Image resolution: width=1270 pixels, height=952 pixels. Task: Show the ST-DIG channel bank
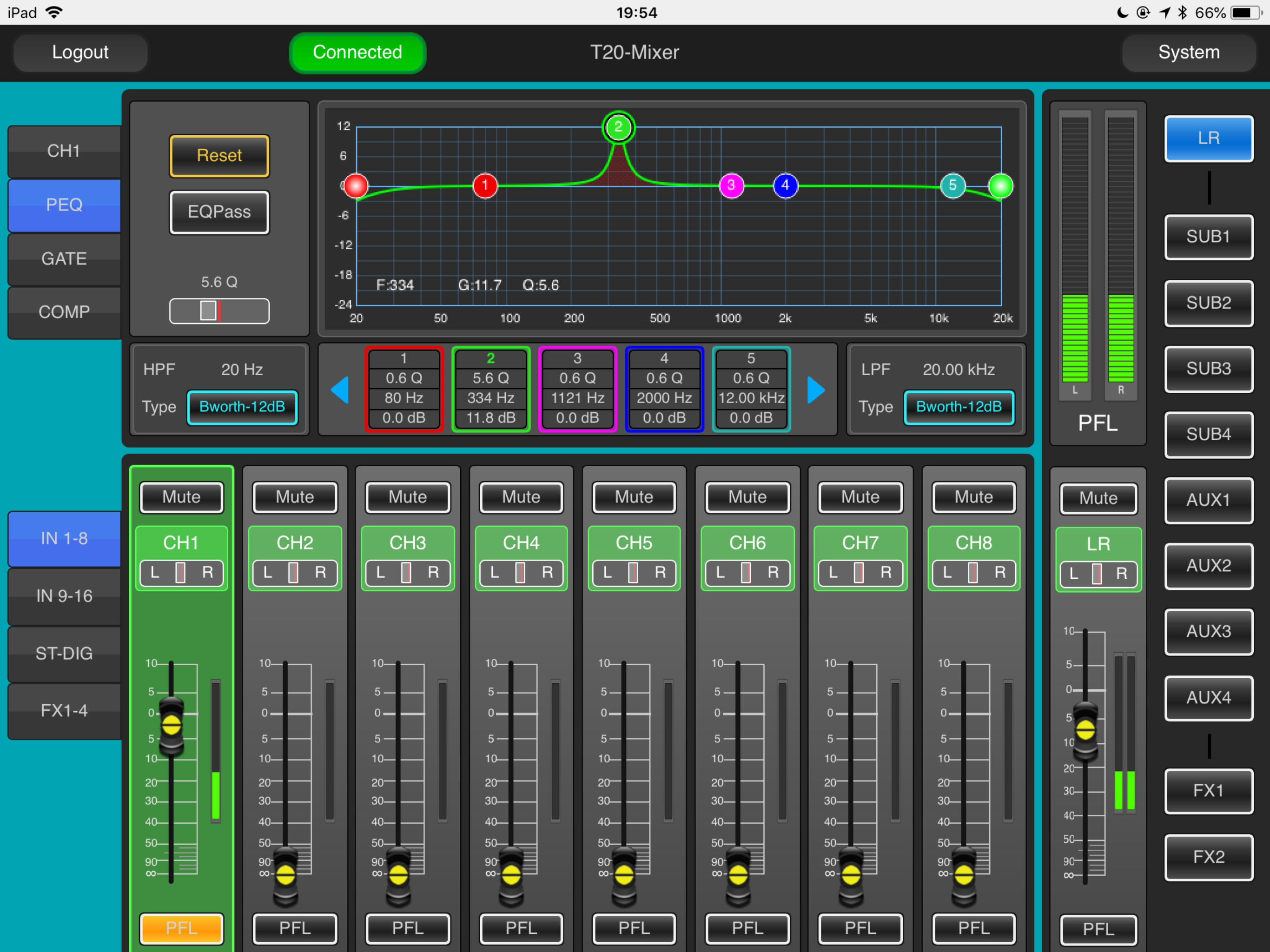pos(64,654)
